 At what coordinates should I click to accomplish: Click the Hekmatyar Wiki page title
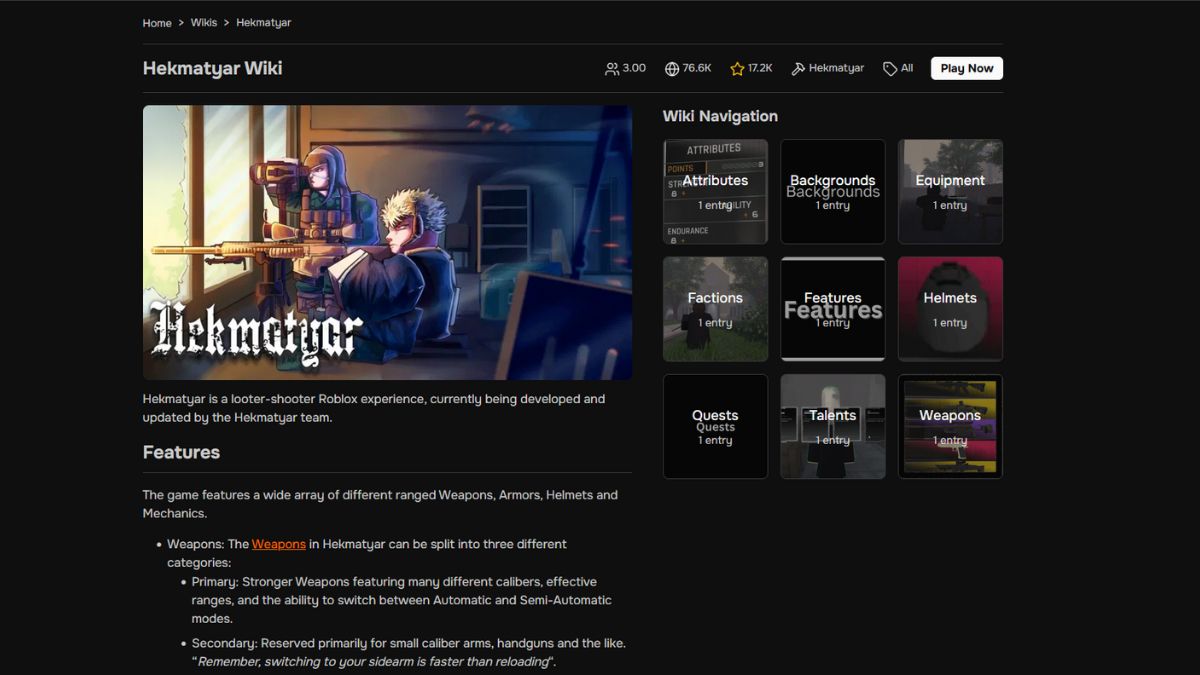pyautogui.click(x=213, y=68)
